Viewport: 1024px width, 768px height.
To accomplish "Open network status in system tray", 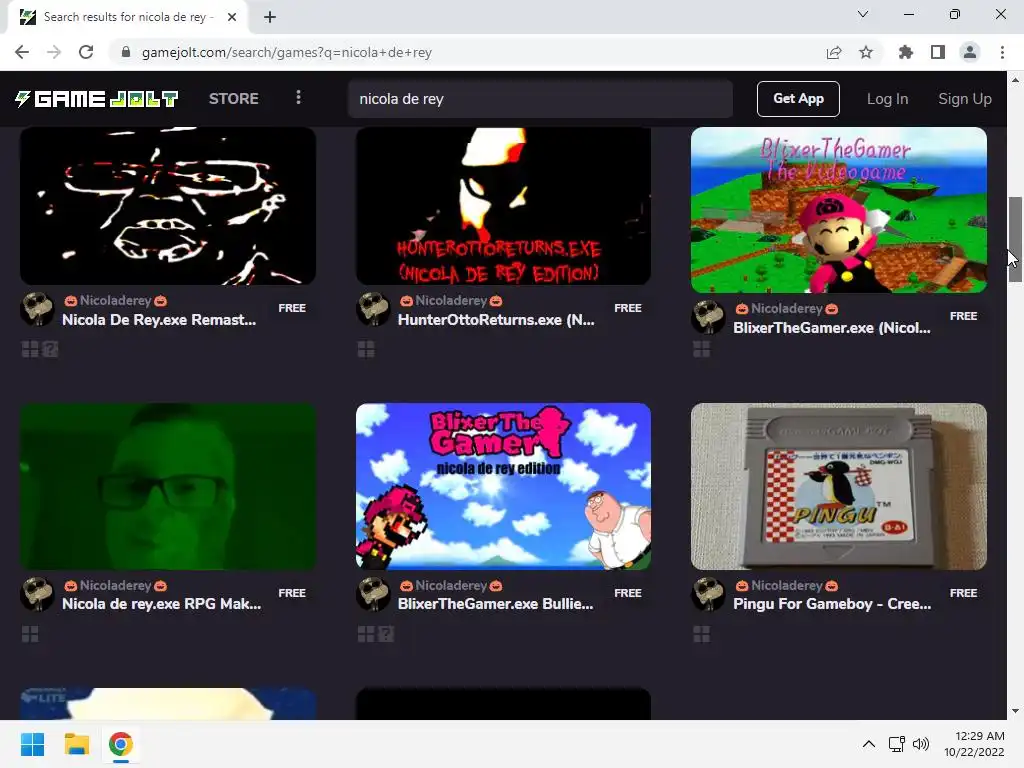I will click(x=897, y=744).
